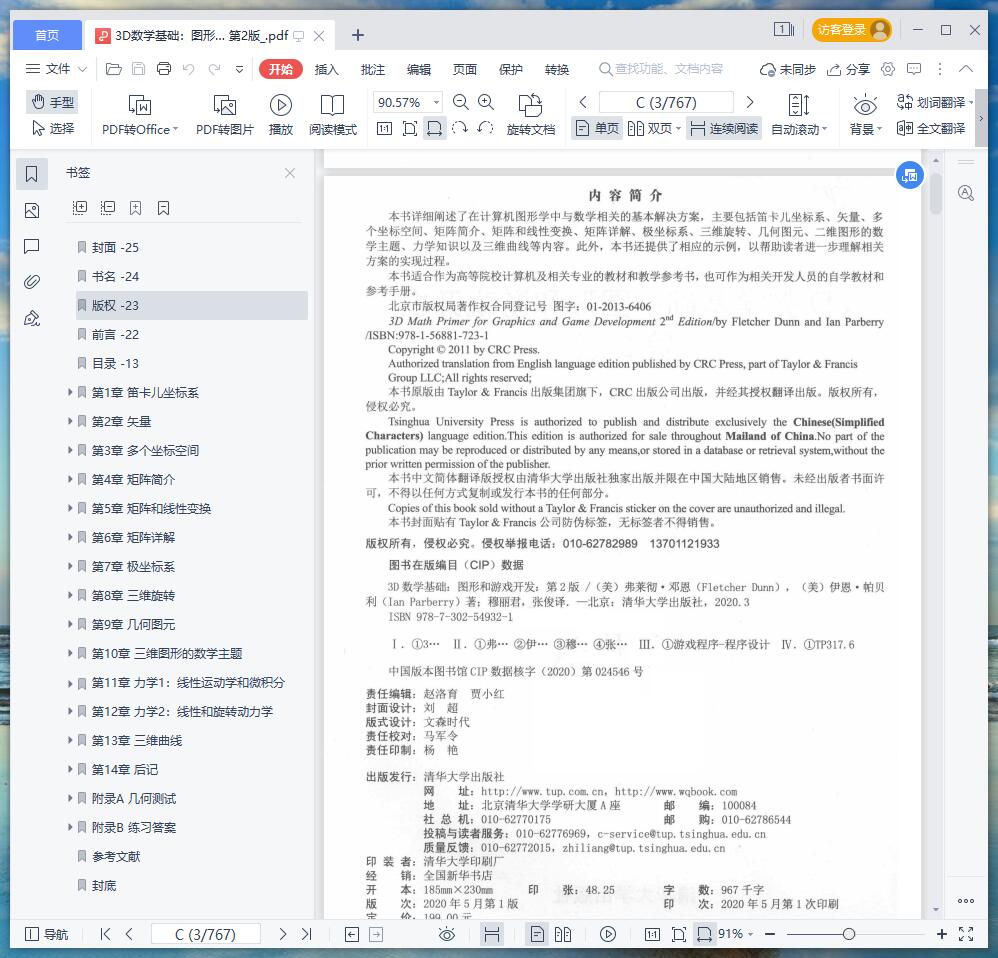Click the 未同步 sync button

coord(788,69)
